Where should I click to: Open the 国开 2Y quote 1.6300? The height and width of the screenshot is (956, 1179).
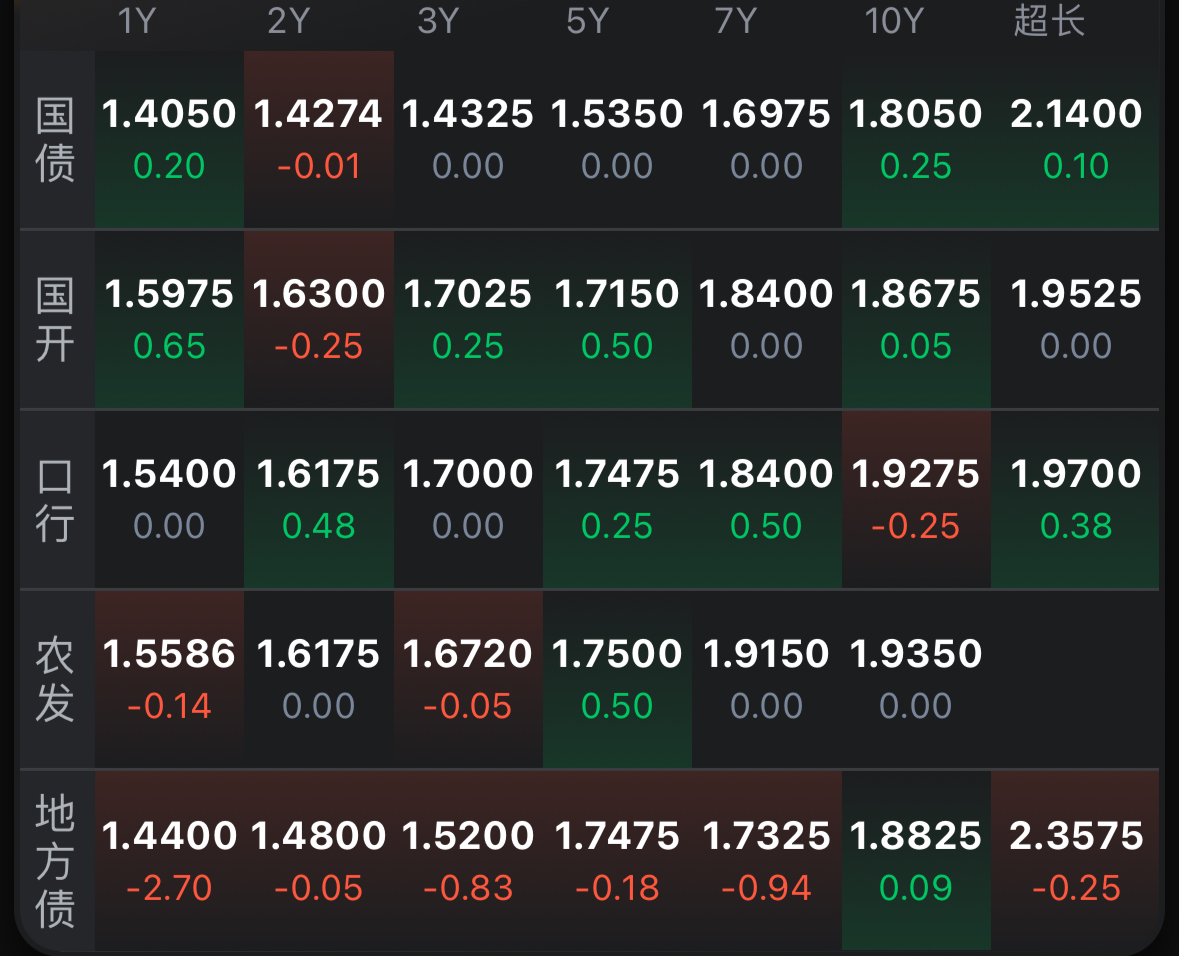(x=319, y=319)
